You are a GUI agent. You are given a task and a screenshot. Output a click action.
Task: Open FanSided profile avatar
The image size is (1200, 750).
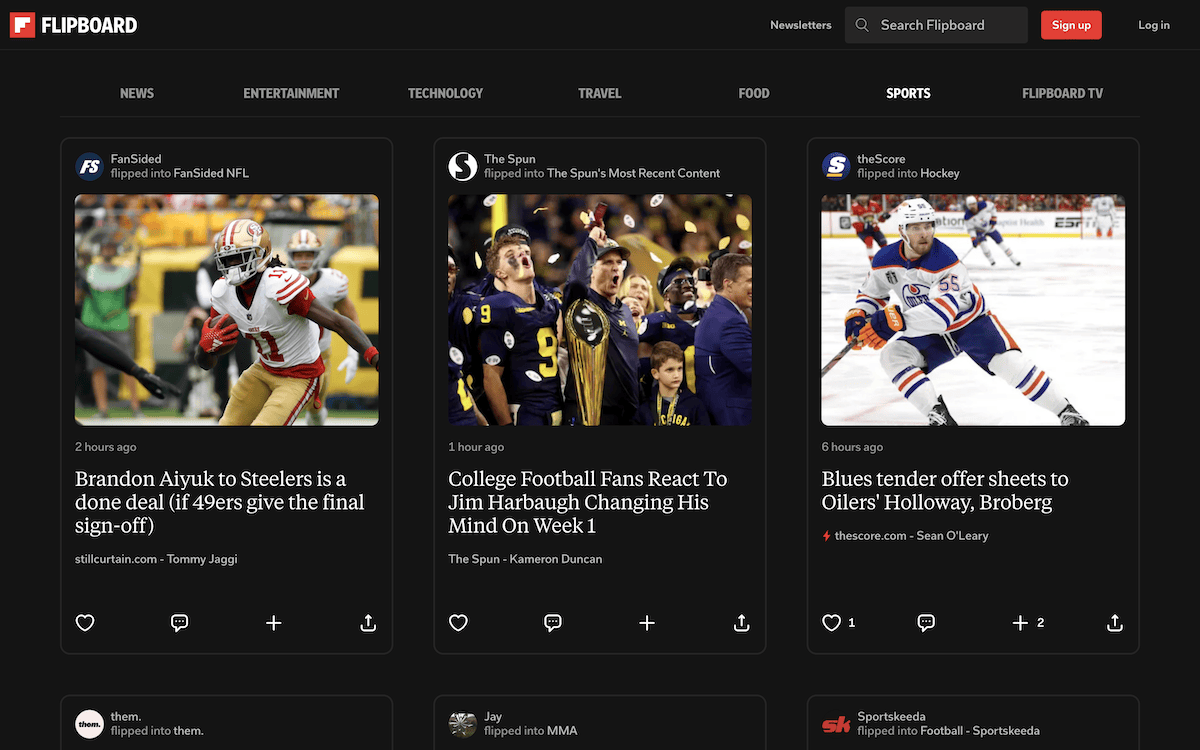(x=90, y=166)
